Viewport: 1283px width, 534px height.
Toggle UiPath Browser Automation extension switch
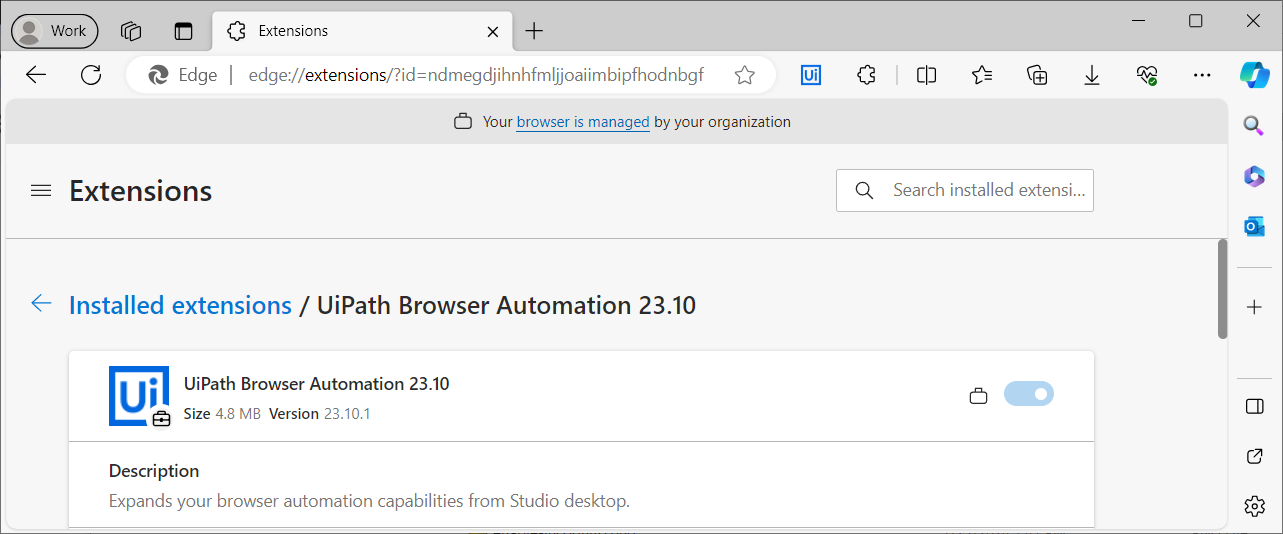1029,394
